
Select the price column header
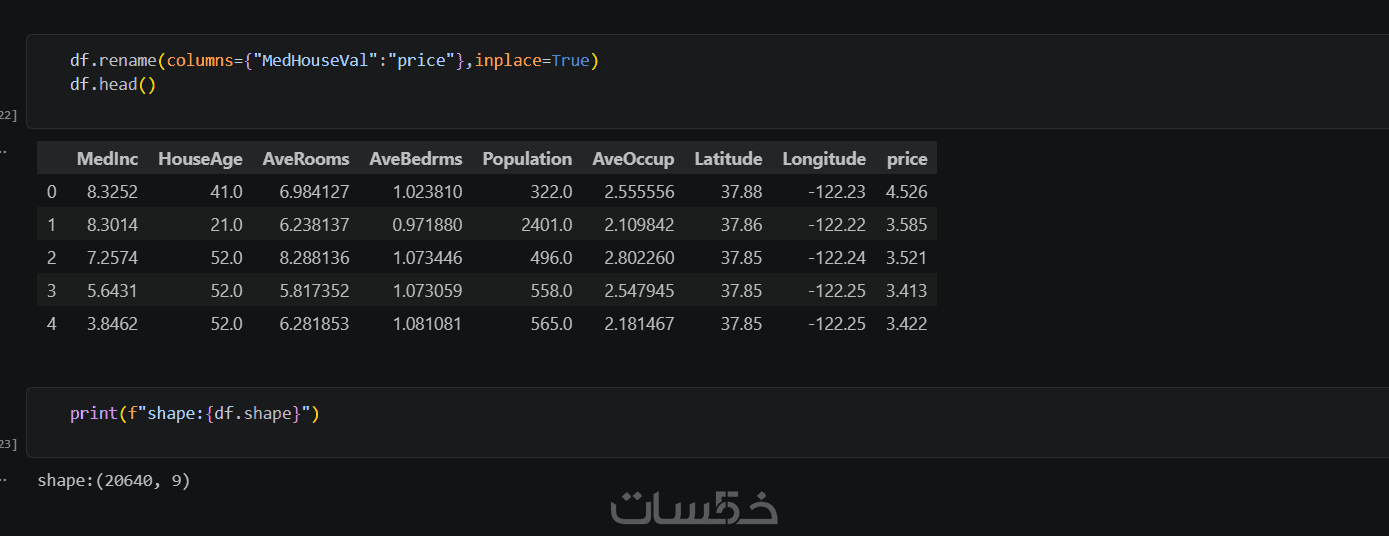(907, 159)
